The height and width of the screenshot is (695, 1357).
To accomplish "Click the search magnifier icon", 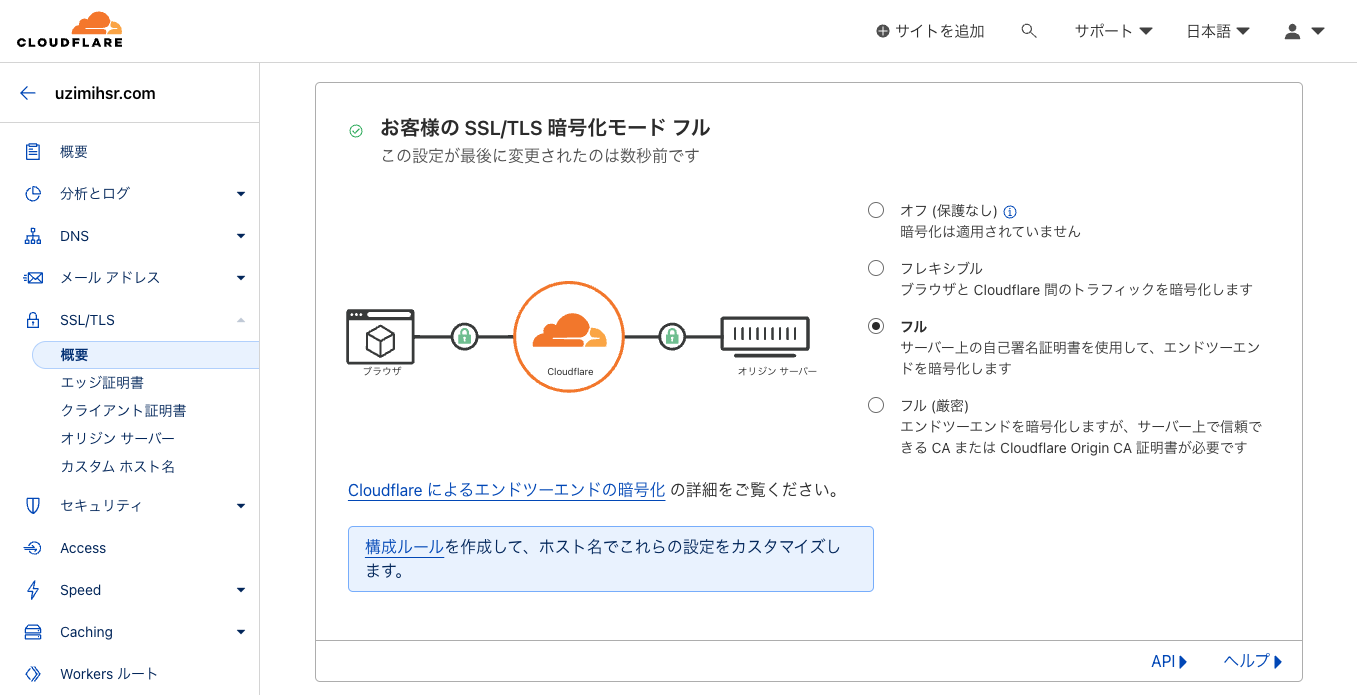I will coord(1029,31).
